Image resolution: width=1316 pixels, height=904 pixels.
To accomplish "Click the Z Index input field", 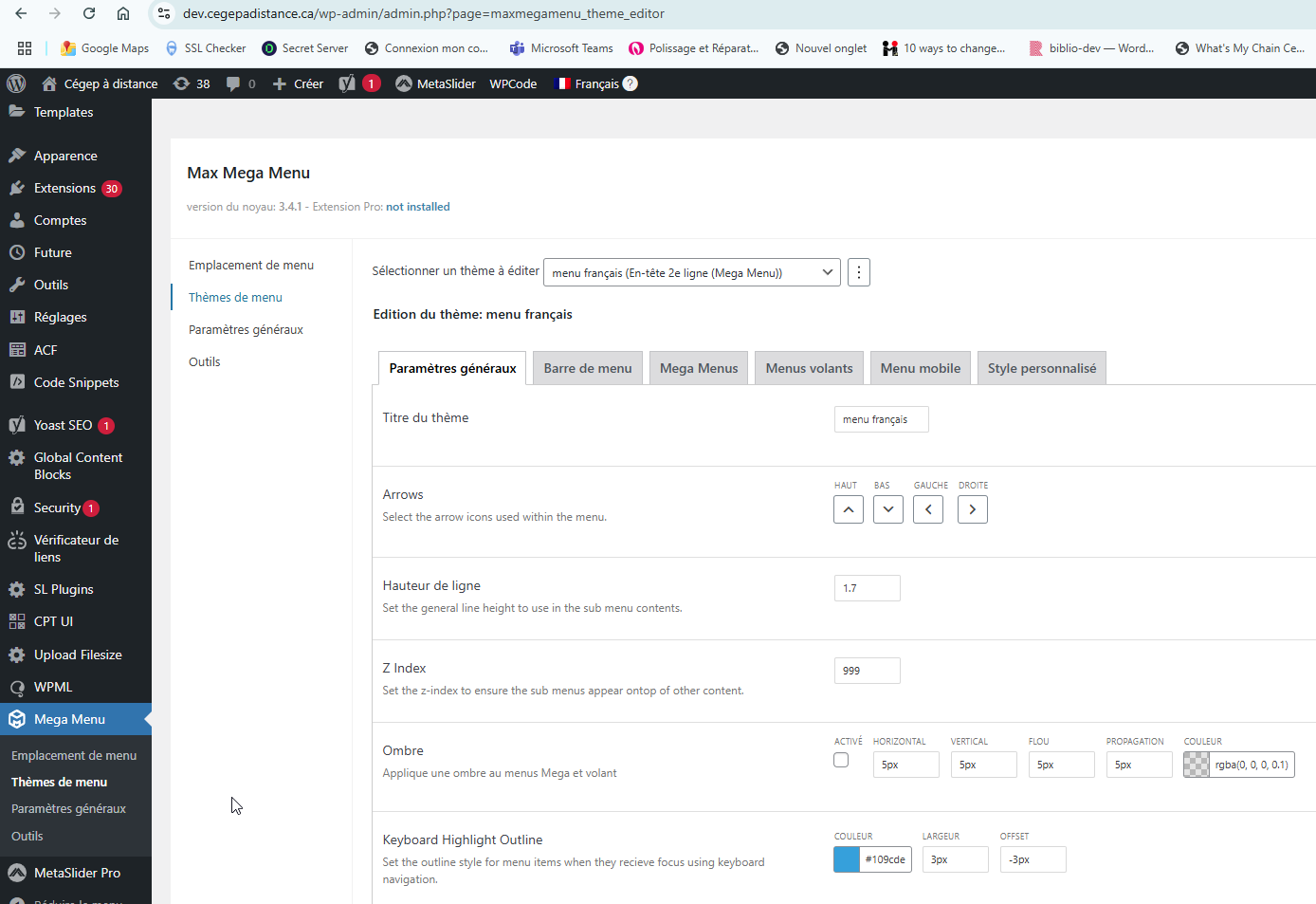I will (x=867, y=671).
